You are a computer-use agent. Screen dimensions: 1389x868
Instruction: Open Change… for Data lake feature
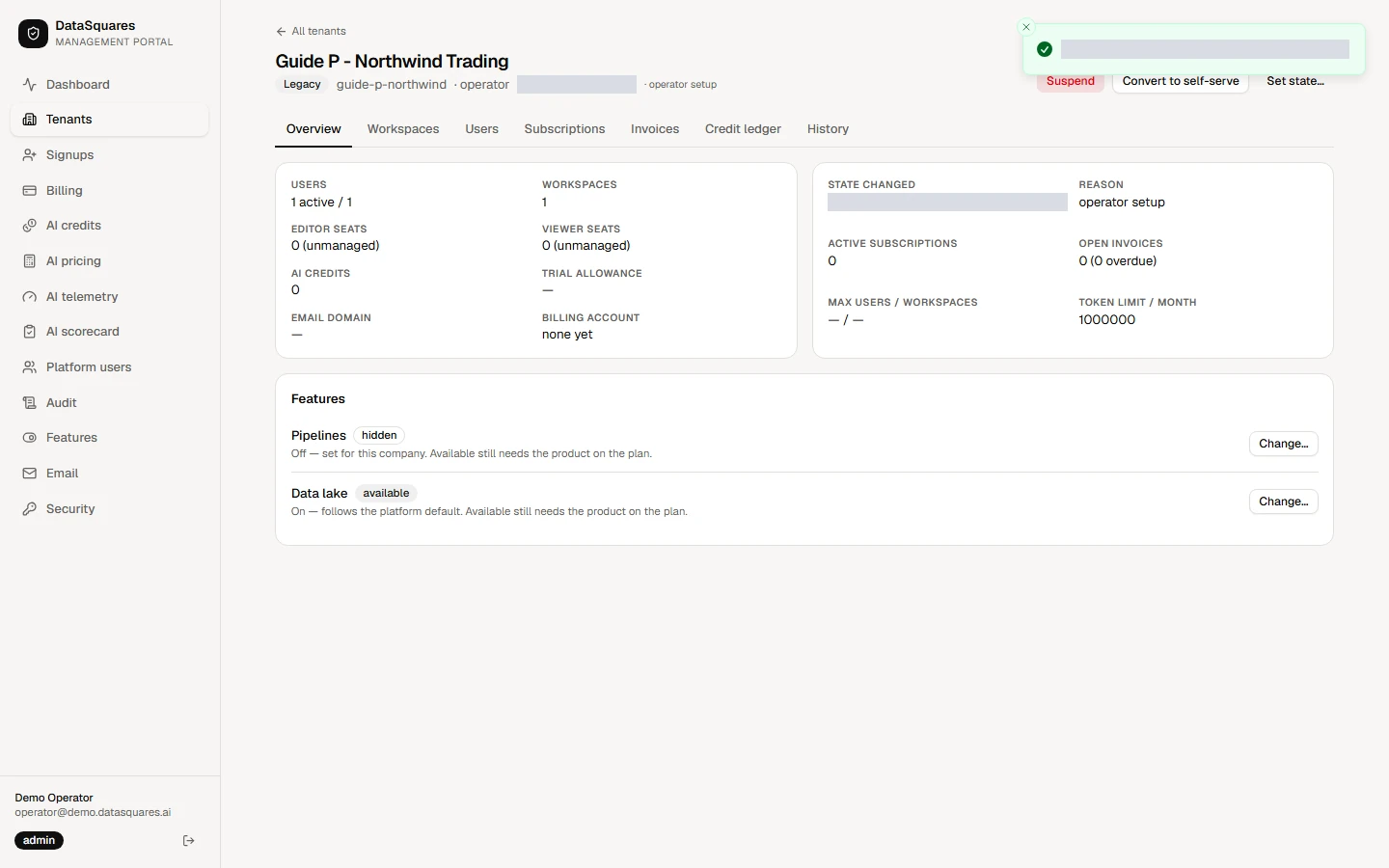pos(1283,502)
